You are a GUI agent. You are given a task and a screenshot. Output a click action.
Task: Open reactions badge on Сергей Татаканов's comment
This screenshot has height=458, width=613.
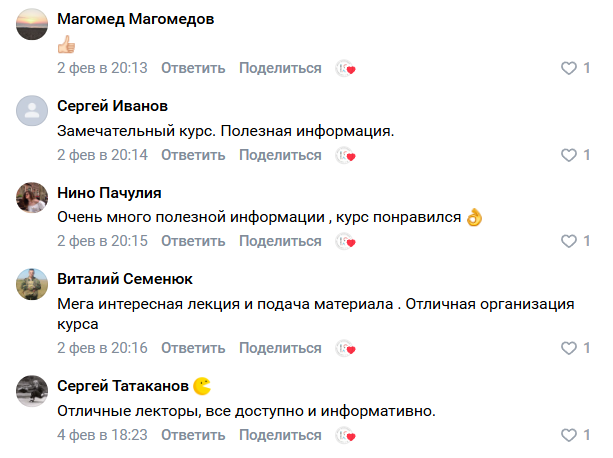(346, 435)
